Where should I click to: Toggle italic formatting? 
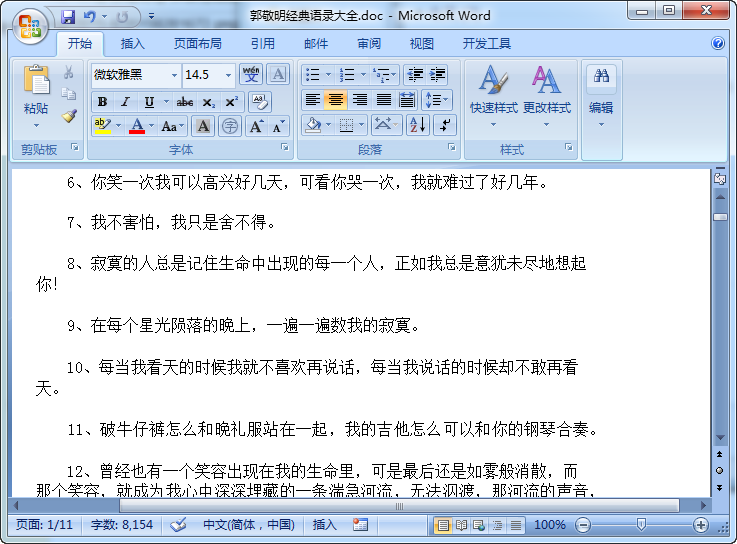pos(125,102)
